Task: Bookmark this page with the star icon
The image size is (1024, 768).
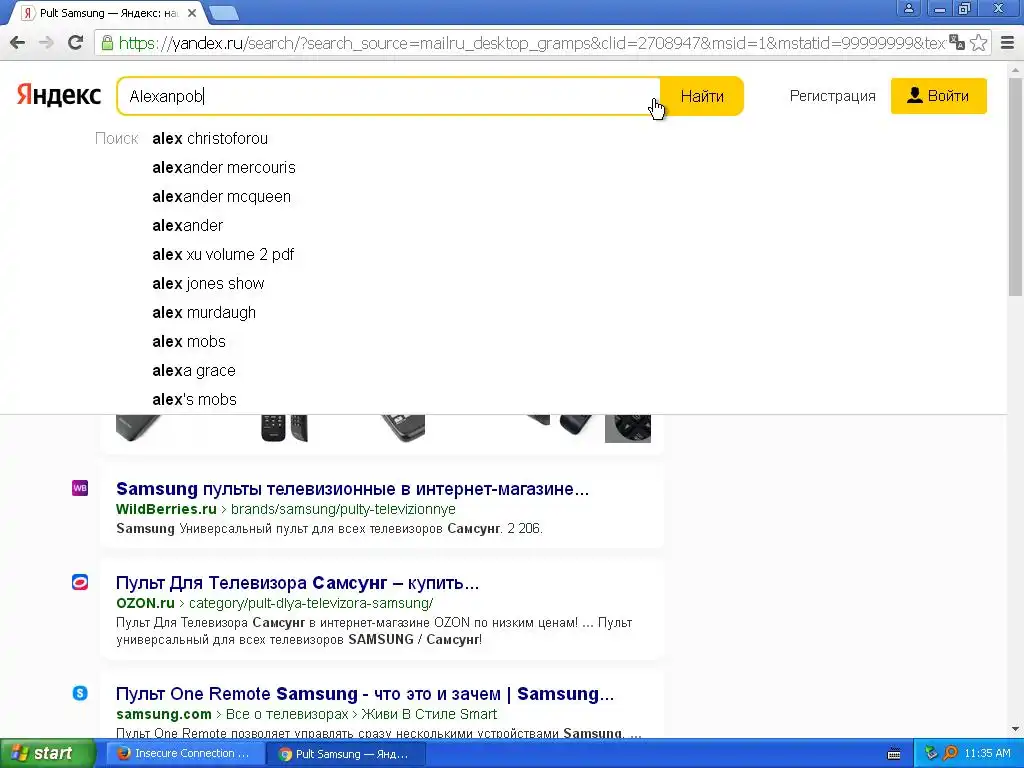Action: (978, 43)
